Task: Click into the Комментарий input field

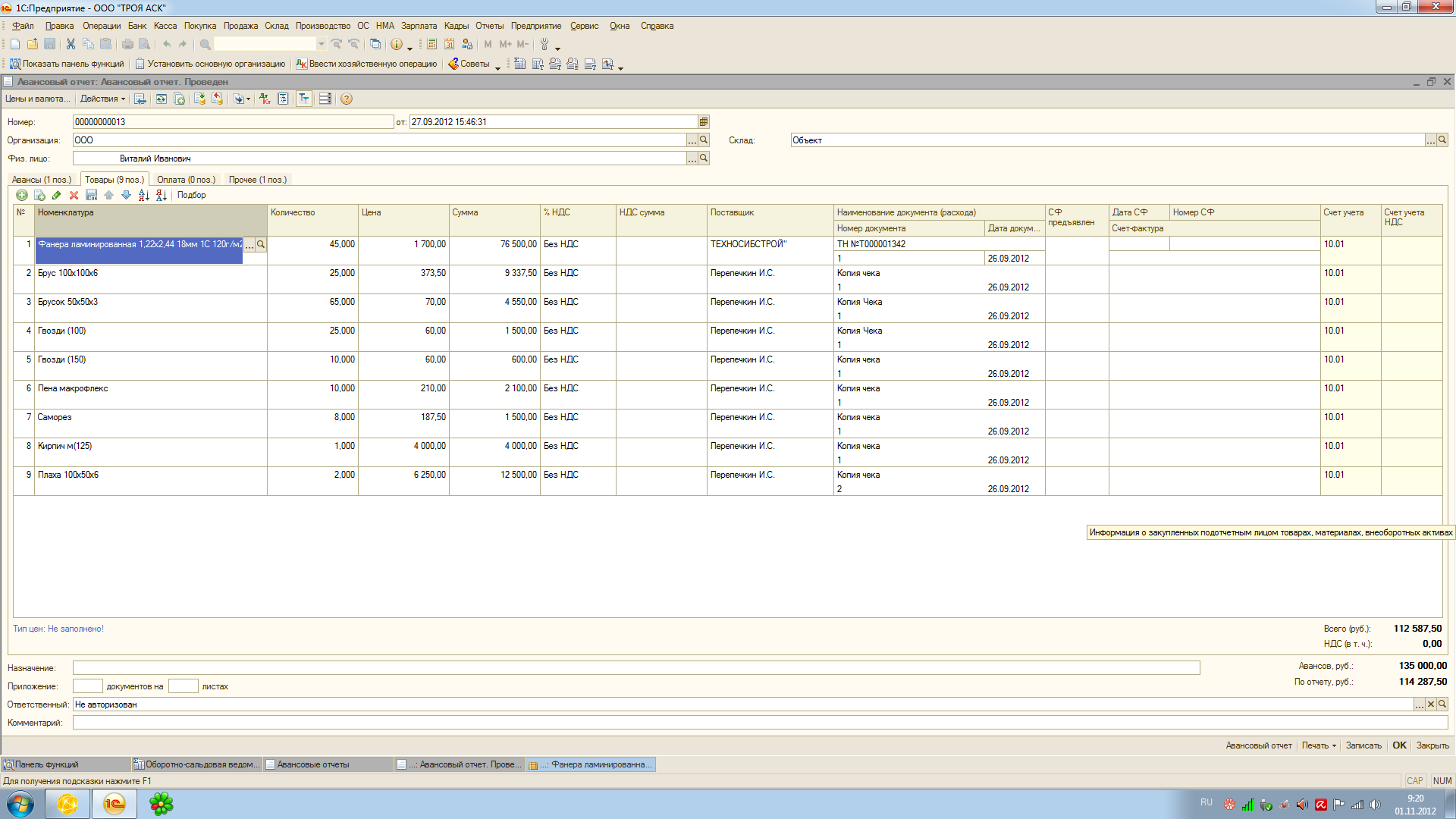Action: click(760, 723)
